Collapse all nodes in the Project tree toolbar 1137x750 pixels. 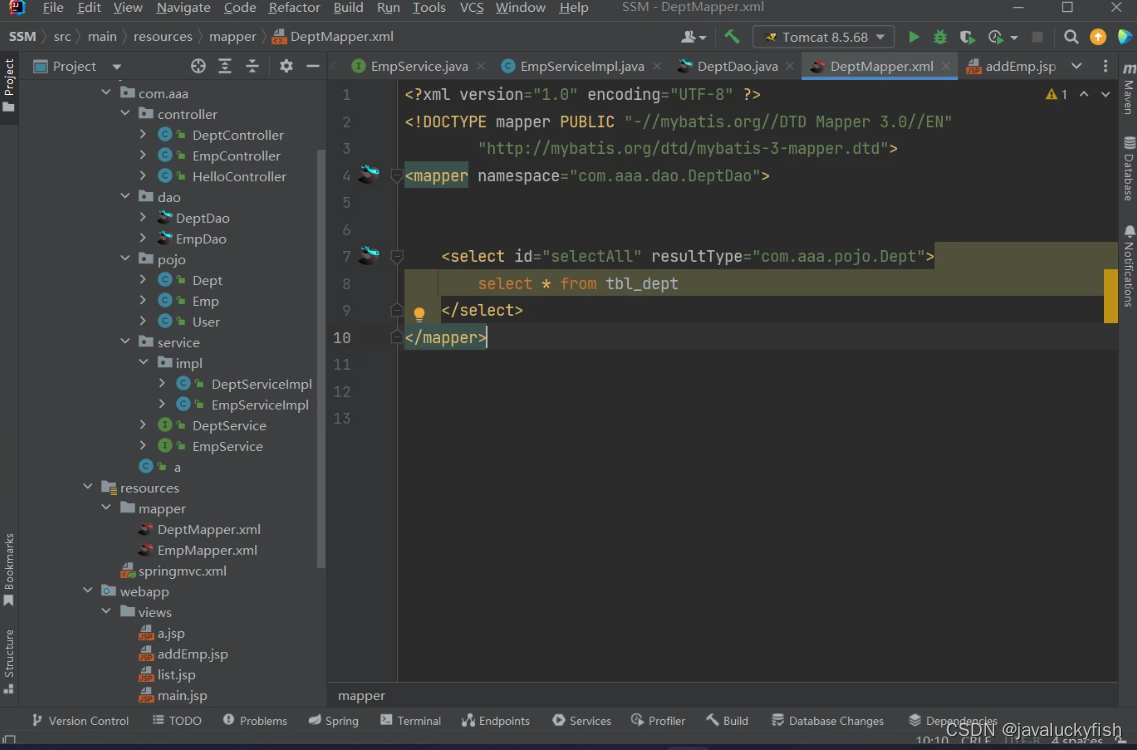[252, 66]
